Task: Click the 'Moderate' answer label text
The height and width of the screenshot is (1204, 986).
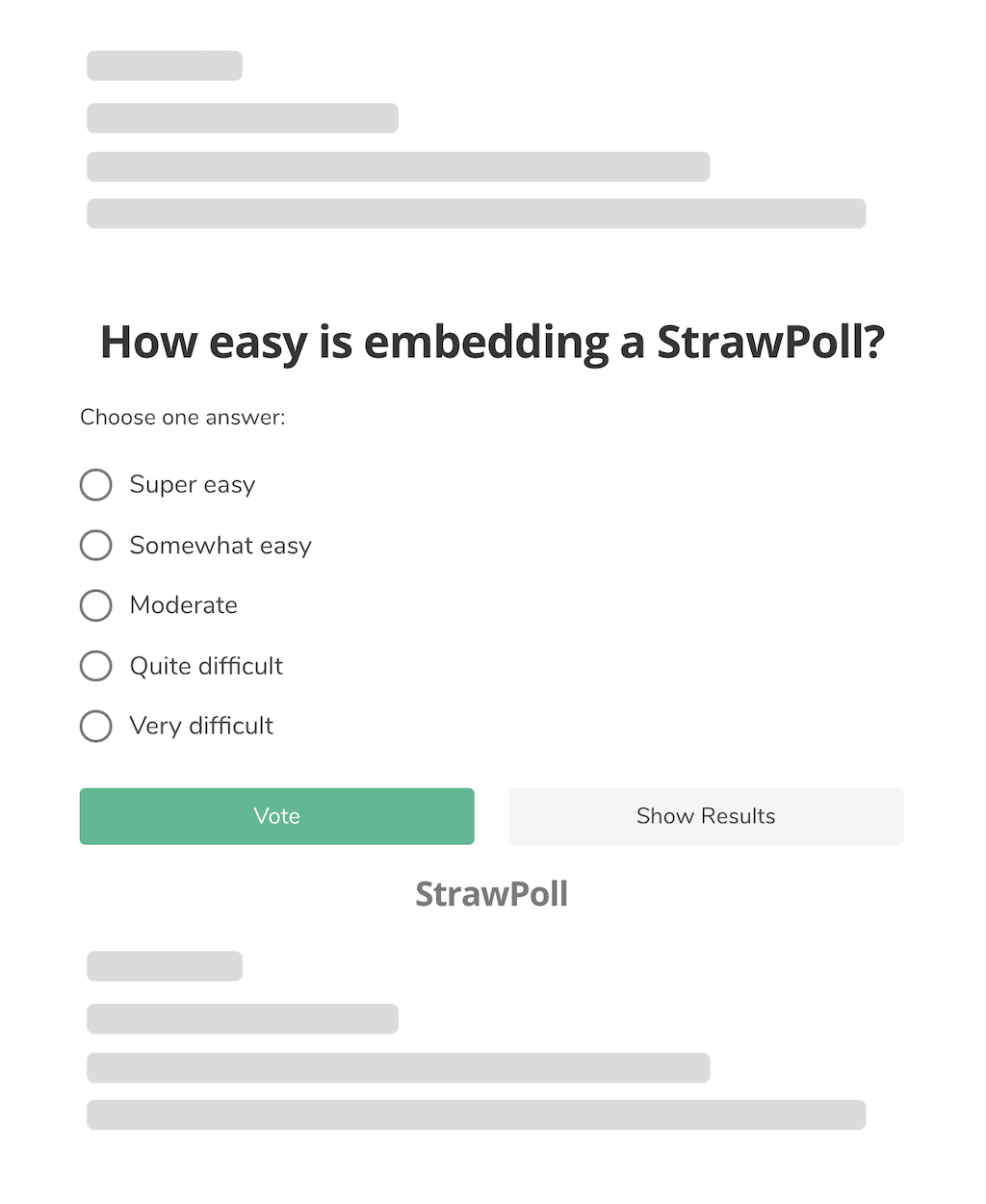Action: coord(184,605)
